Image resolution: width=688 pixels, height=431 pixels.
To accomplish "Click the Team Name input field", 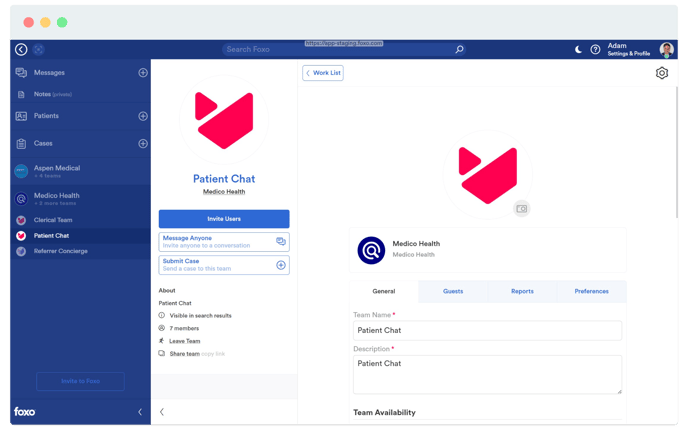I will 487,330.
